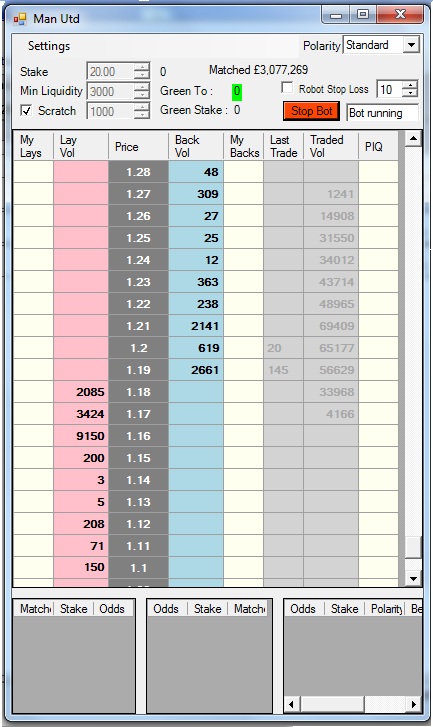Screen dimensions: 433x727
Task: Click lay volume 9150 at price 1.16
Action: click(81, 436)
